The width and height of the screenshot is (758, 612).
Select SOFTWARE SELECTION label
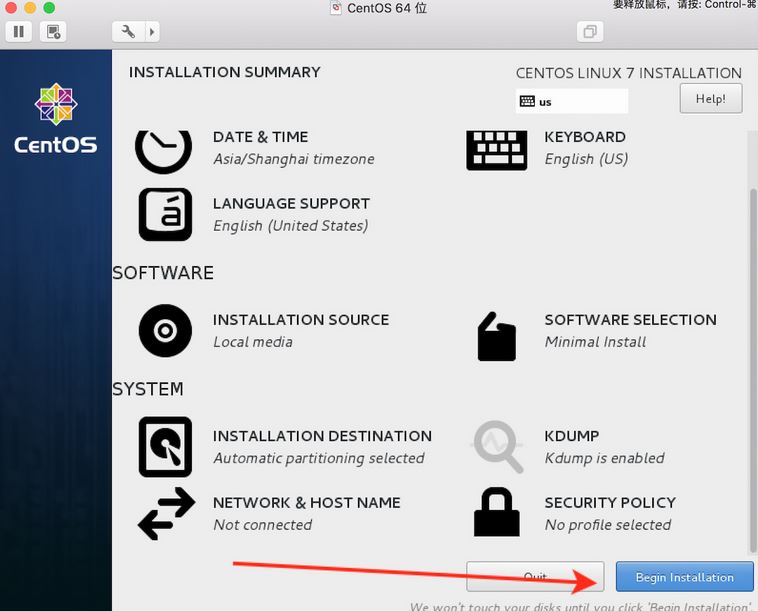(630, 320)
